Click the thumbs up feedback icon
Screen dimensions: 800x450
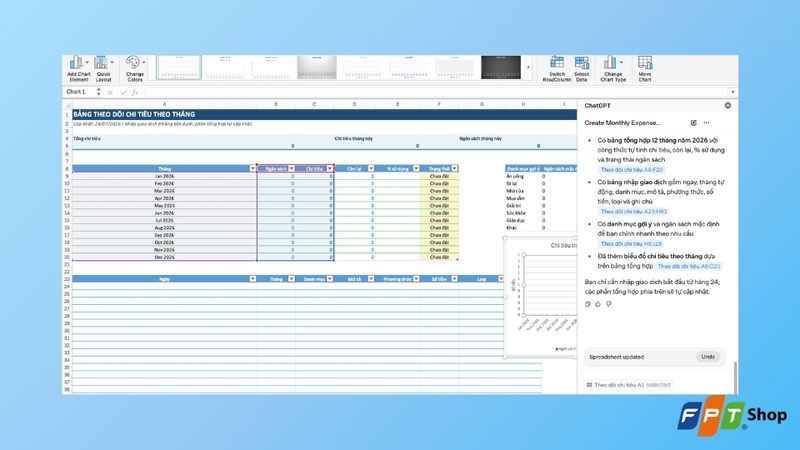coord(598,304)
